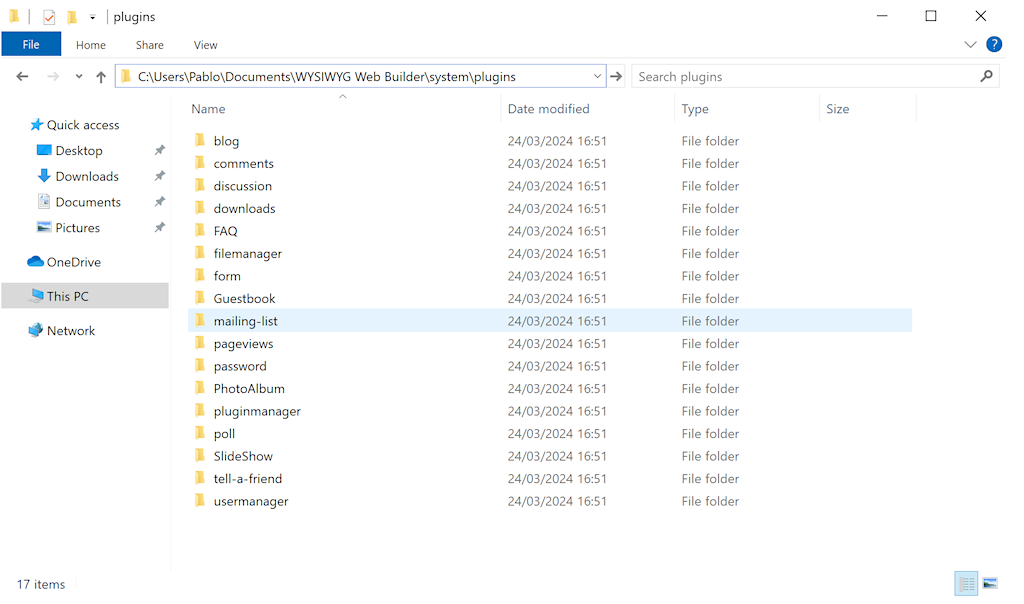Sort by the Date modified column header
The image size is (1024, 604).
[549, 109]
